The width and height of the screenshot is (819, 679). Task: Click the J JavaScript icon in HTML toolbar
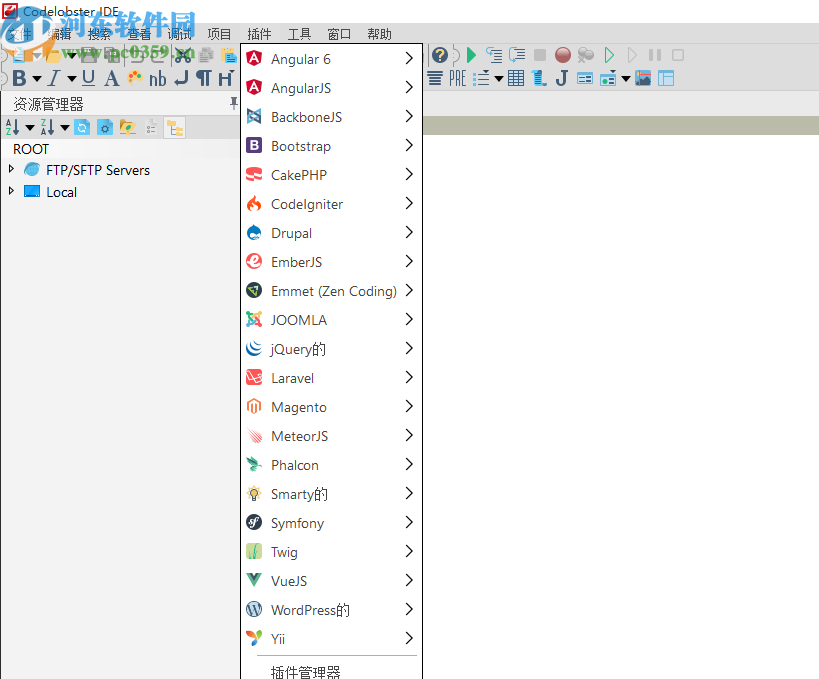click(x=562, y=77)
